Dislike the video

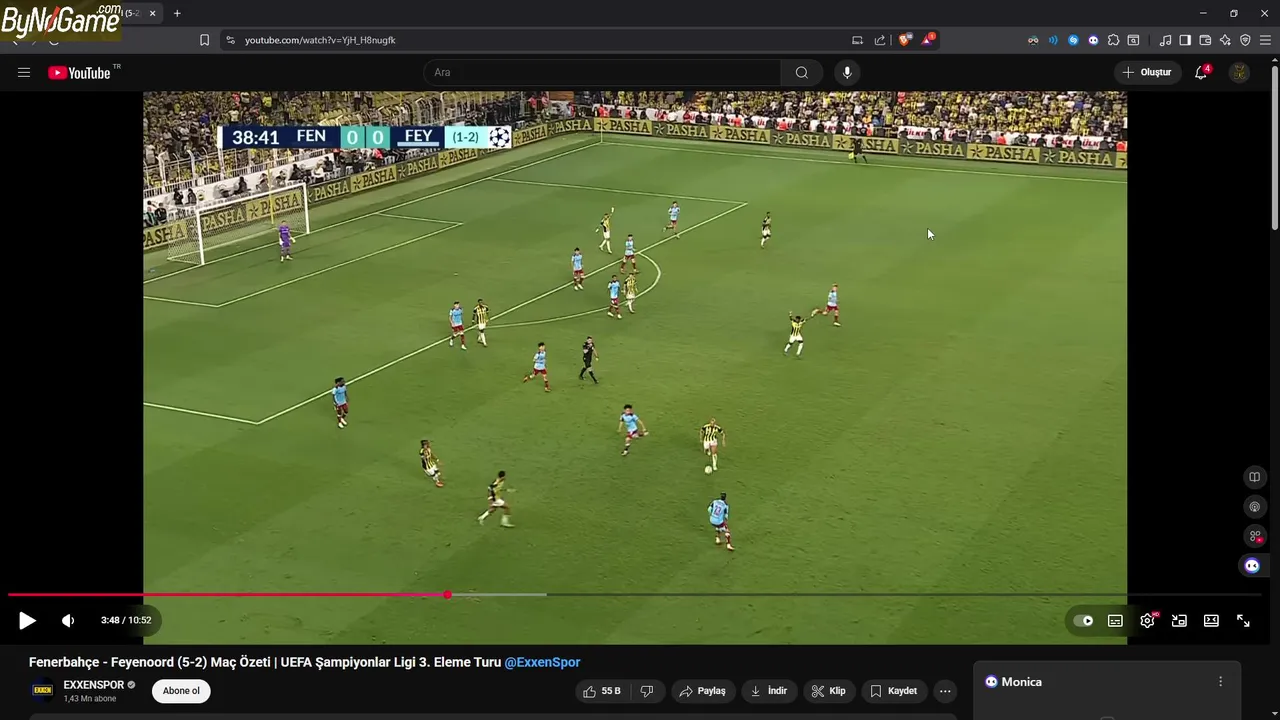pyautogui.click(x=647, y=691)
